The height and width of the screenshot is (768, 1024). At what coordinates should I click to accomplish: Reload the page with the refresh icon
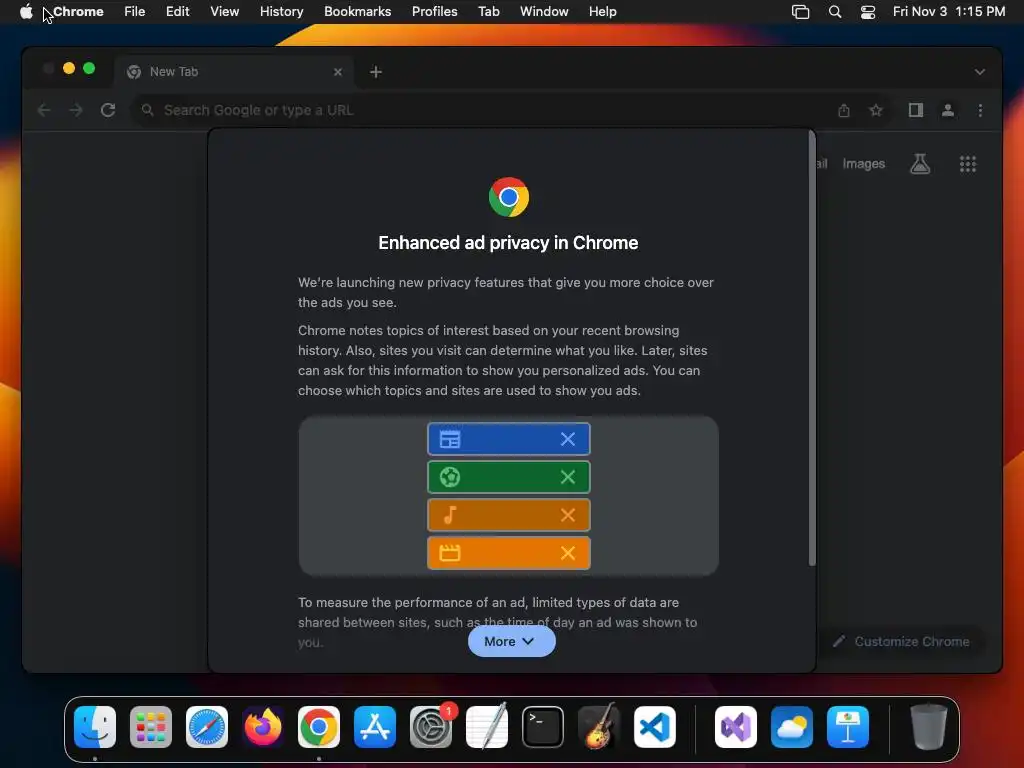click(x=108, y=110)
